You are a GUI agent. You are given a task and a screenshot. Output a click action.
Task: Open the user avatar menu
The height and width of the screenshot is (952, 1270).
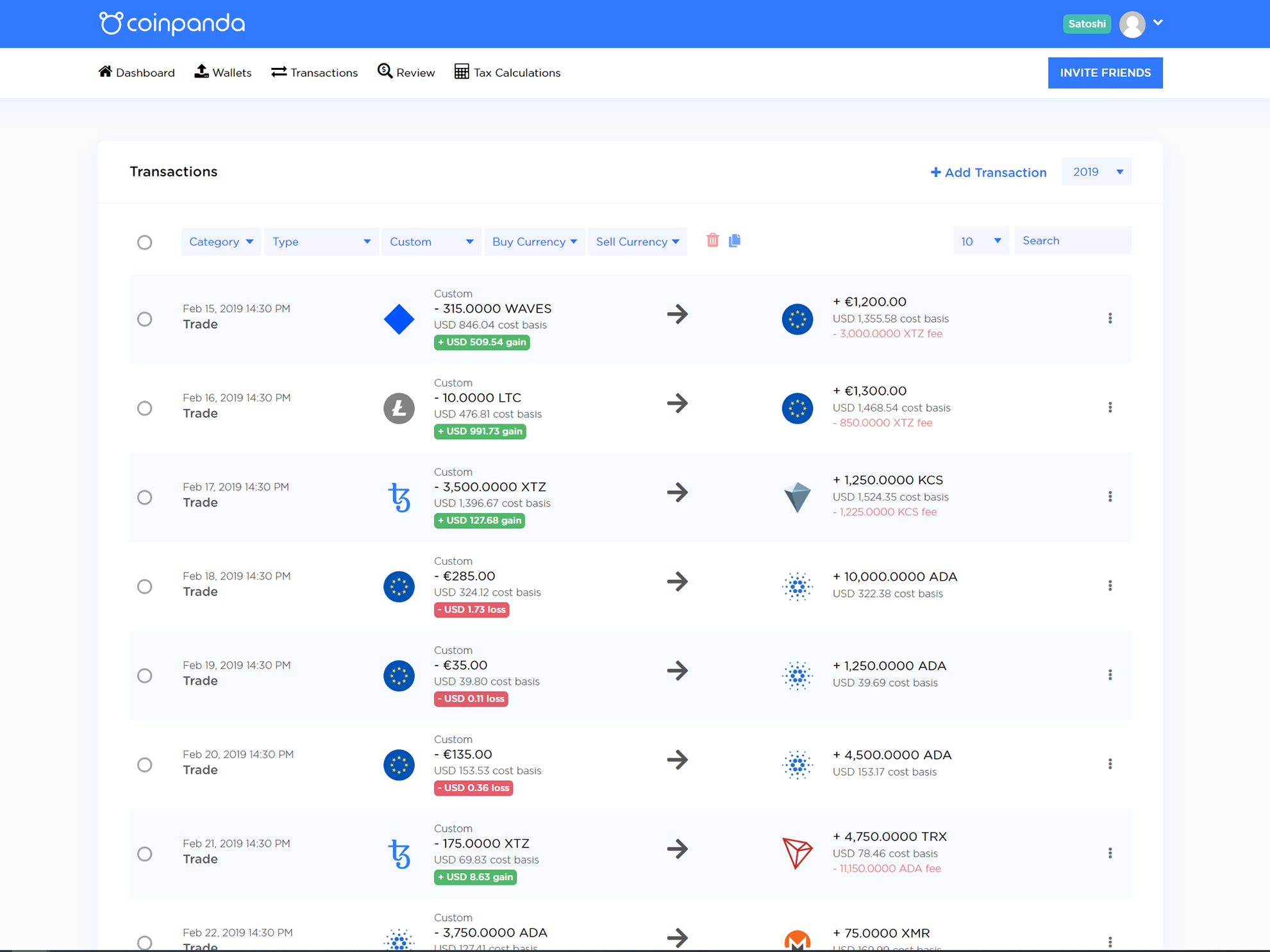point(1133,24)
